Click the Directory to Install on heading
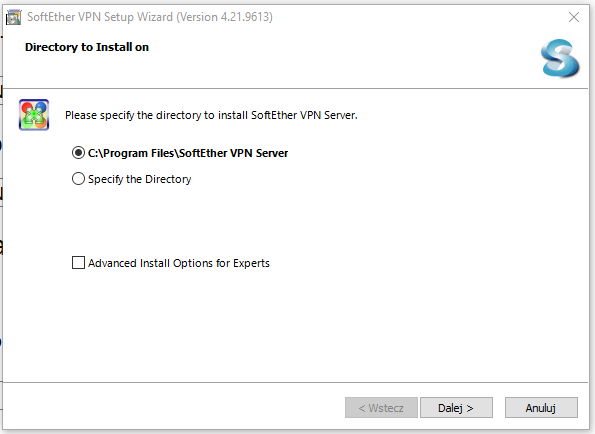The height and width of the screenshot is (434, 595). [x=87, y=47]
